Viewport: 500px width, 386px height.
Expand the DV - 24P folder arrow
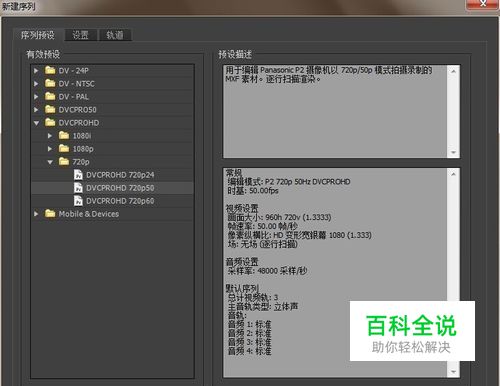click(36, 71)
